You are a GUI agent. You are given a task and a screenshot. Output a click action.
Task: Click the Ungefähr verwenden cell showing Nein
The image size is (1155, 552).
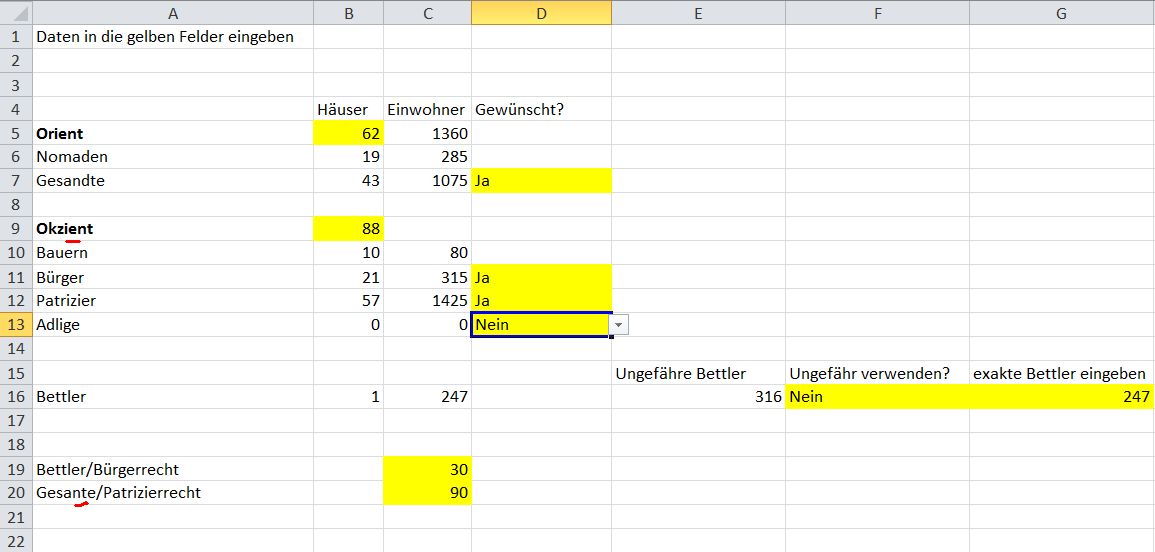tap(876, 397)
